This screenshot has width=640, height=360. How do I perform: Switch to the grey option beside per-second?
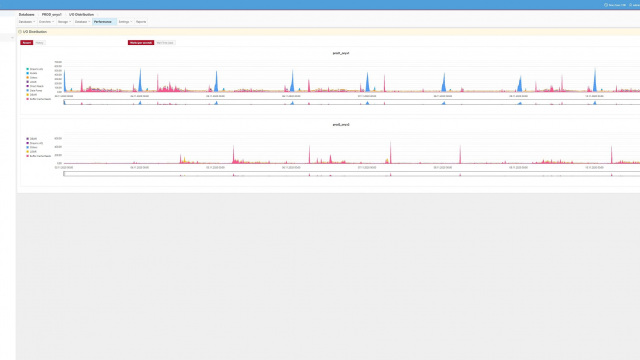165,42
